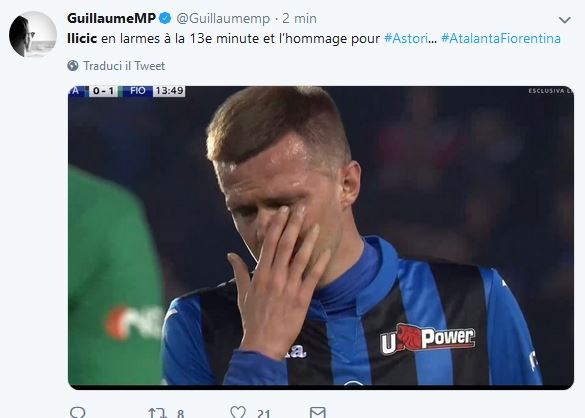Click the @Guillaumemp handle
This screenshot has height=418, width=585.
pos(223,18)
